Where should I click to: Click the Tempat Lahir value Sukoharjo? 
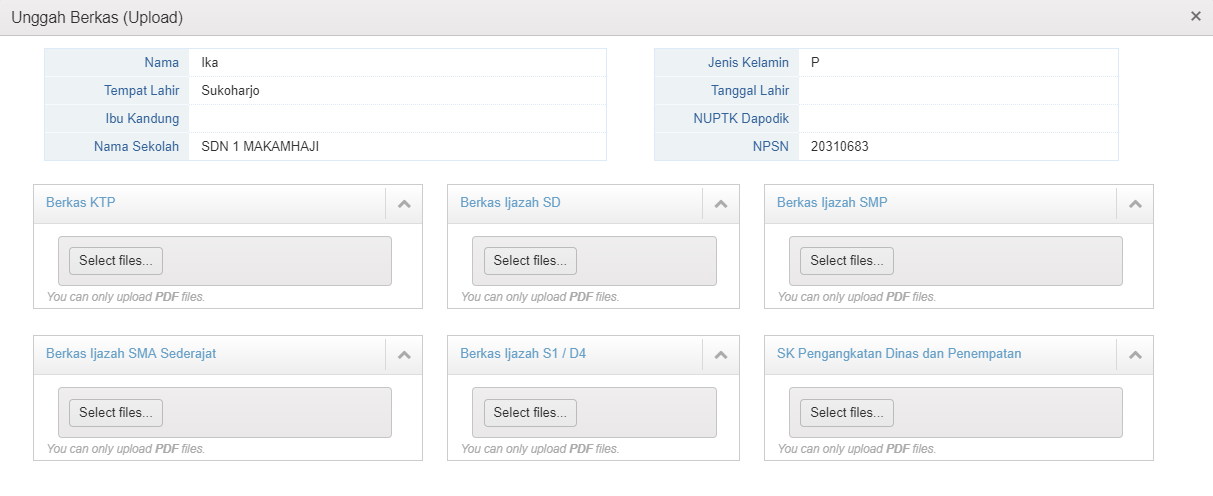[397, 91]
